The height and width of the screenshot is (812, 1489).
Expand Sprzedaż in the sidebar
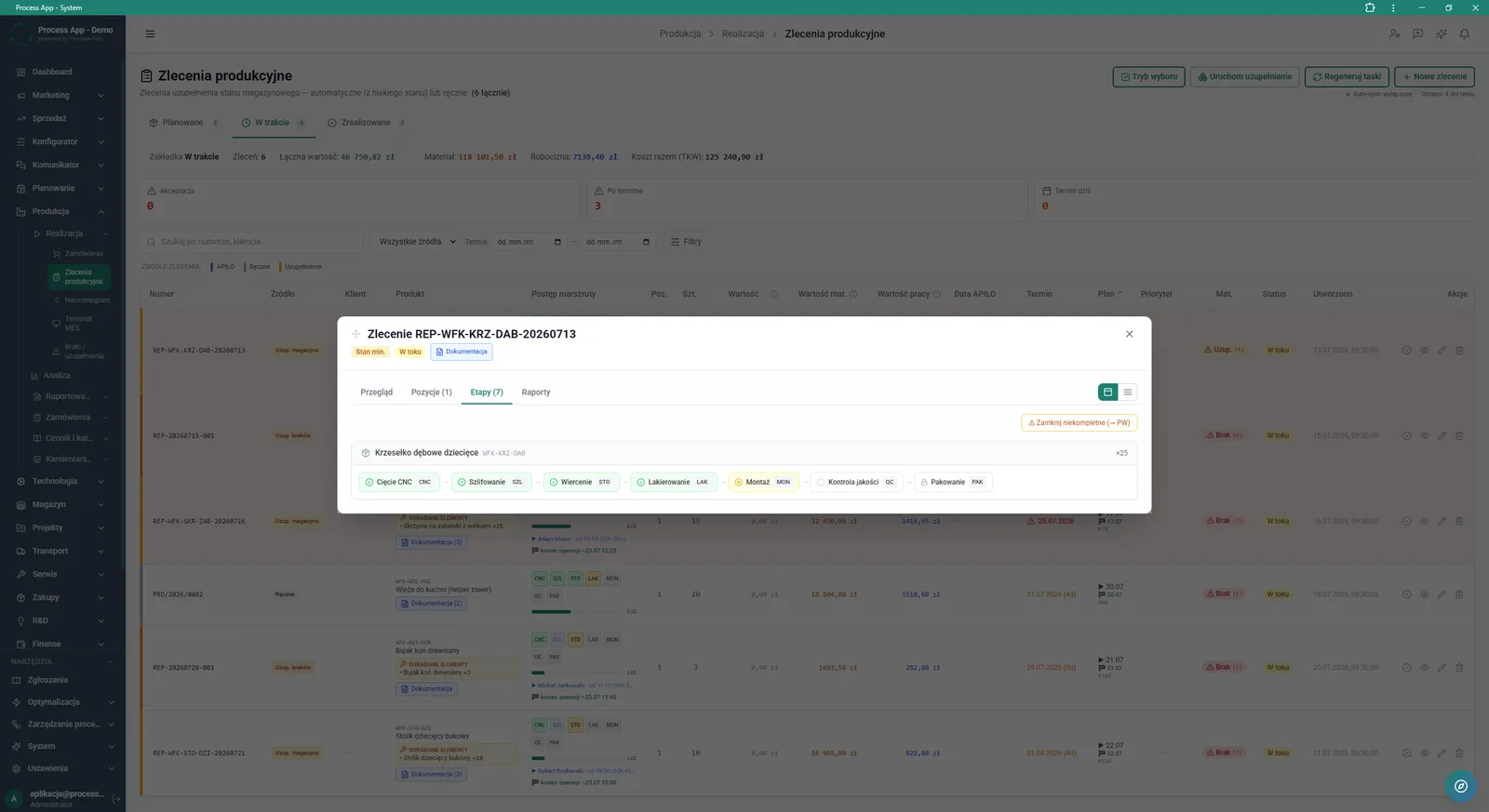click(61, 118)
